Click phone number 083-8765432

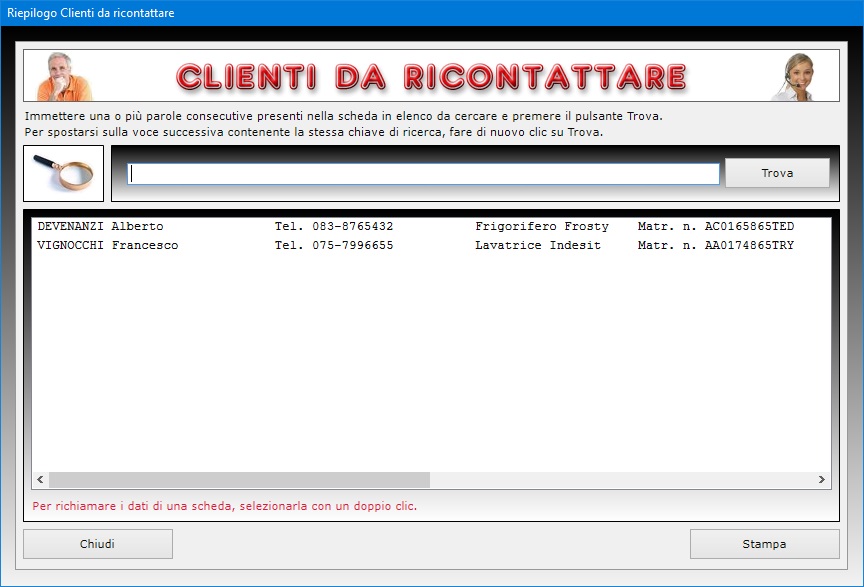353,227
